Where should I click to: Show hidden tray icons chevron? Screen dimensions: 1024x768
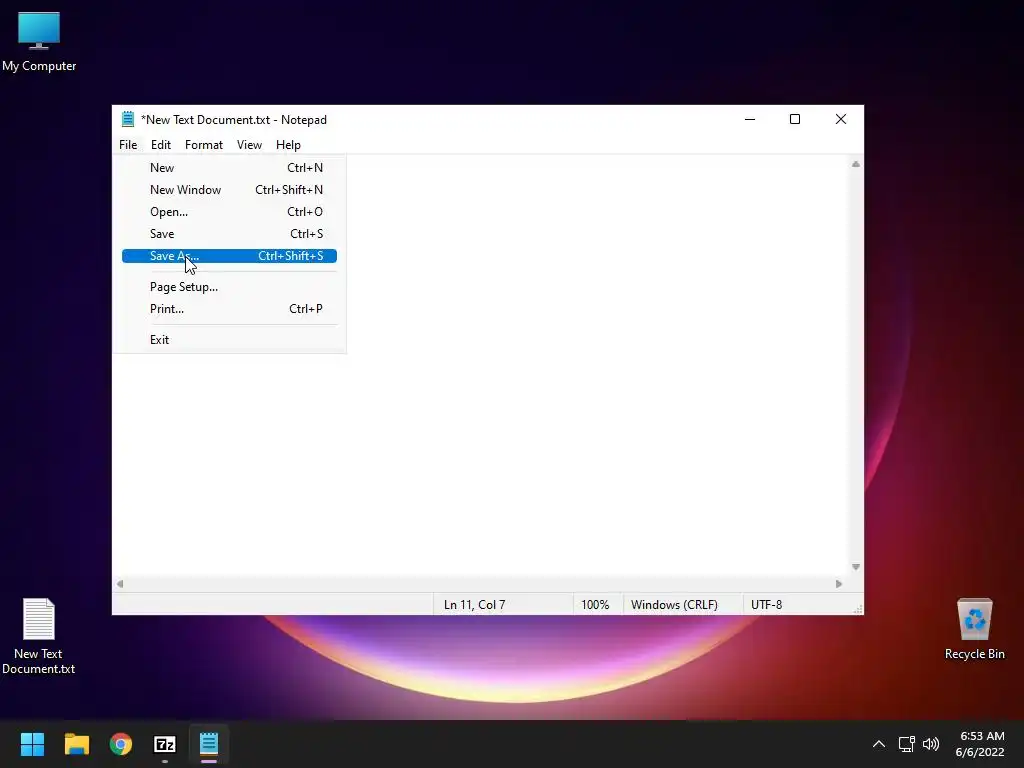click(x=879, y=744)
